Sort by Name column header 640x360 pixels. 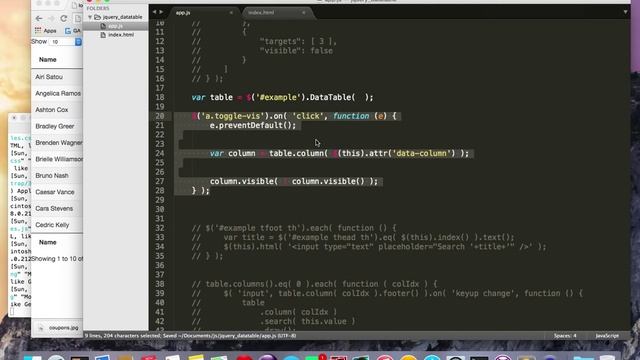pyautogui.click(x=47, y=60)
